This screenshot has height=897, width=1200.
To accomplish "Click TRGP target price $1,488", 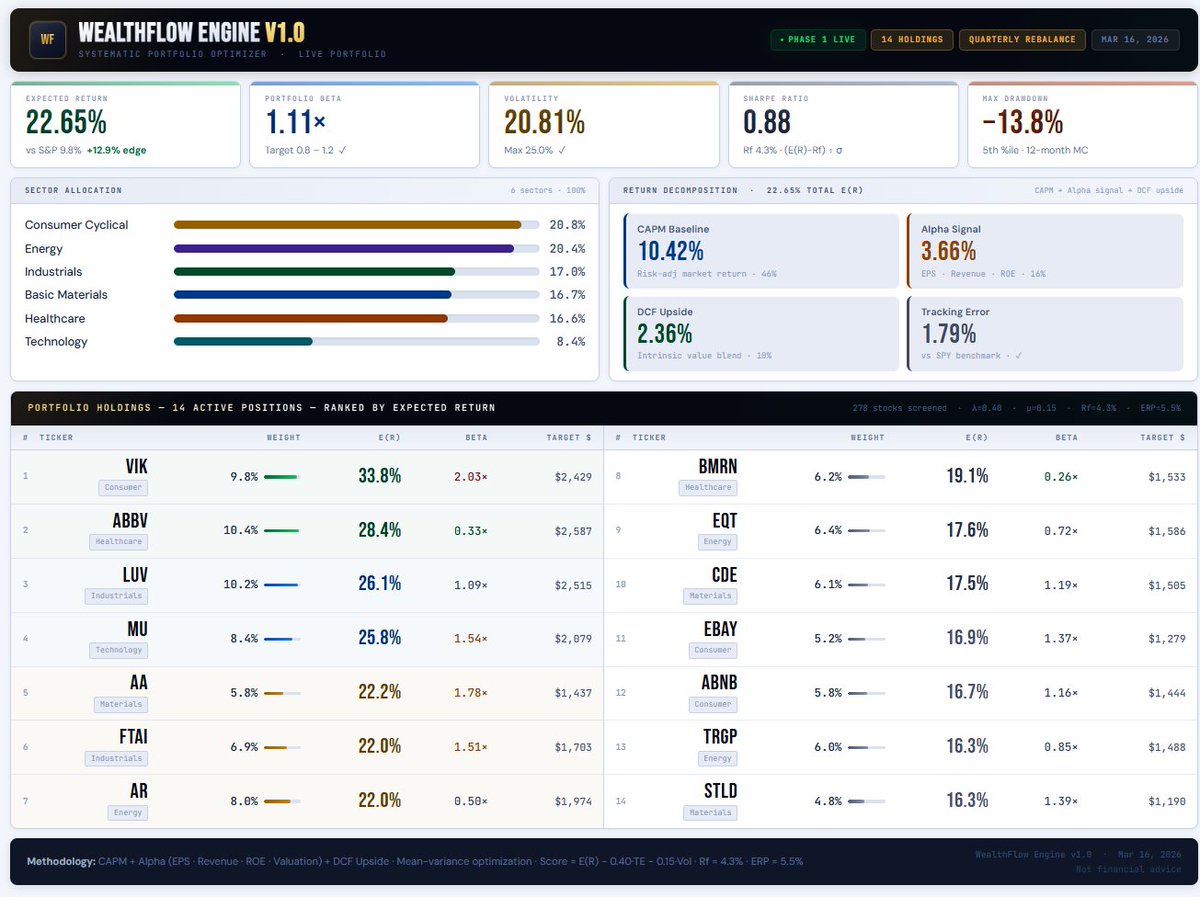I will 1166,747.
